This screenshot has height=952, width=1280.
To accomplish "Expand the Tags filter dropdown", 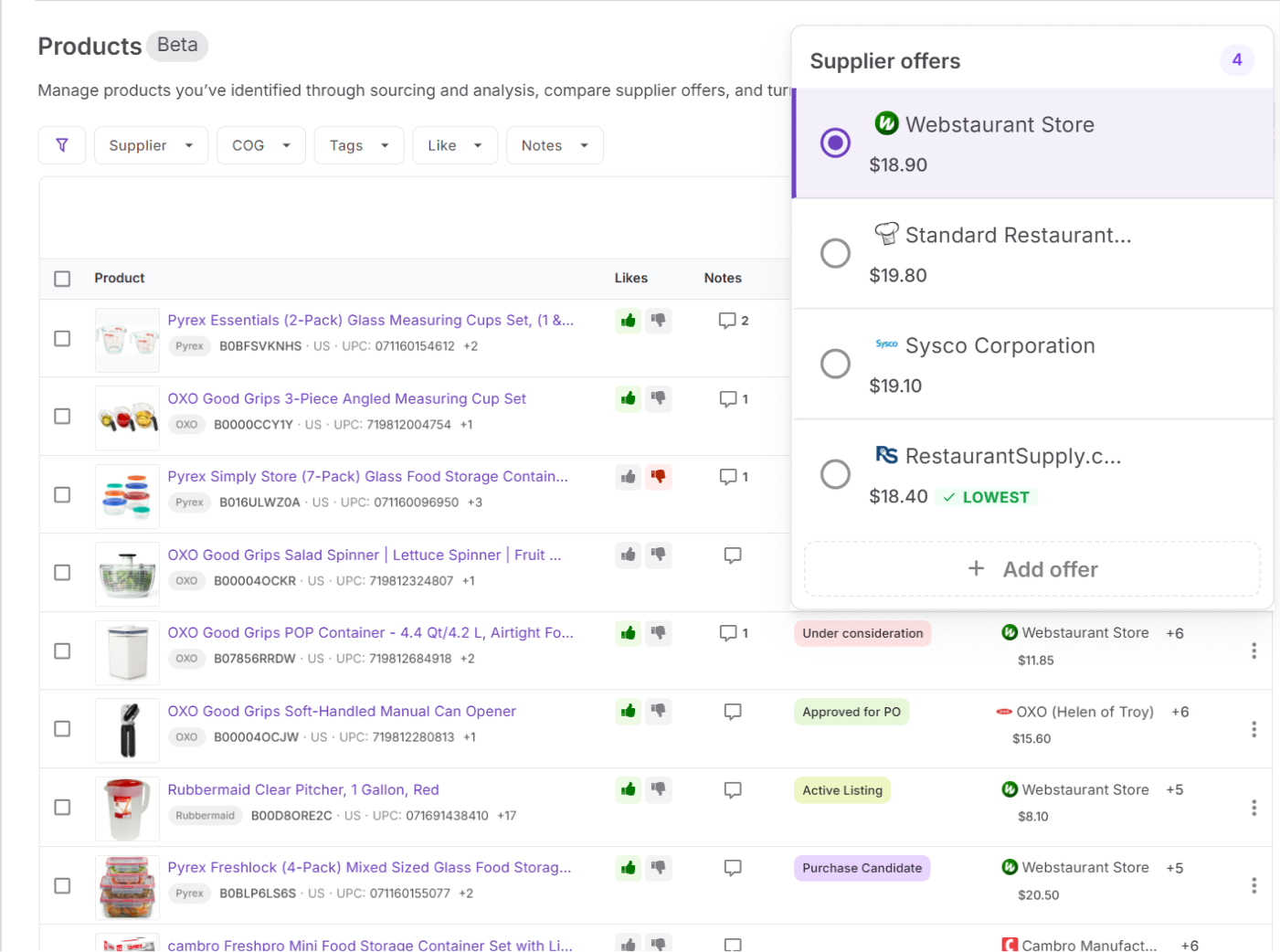I will coord(359,145).
